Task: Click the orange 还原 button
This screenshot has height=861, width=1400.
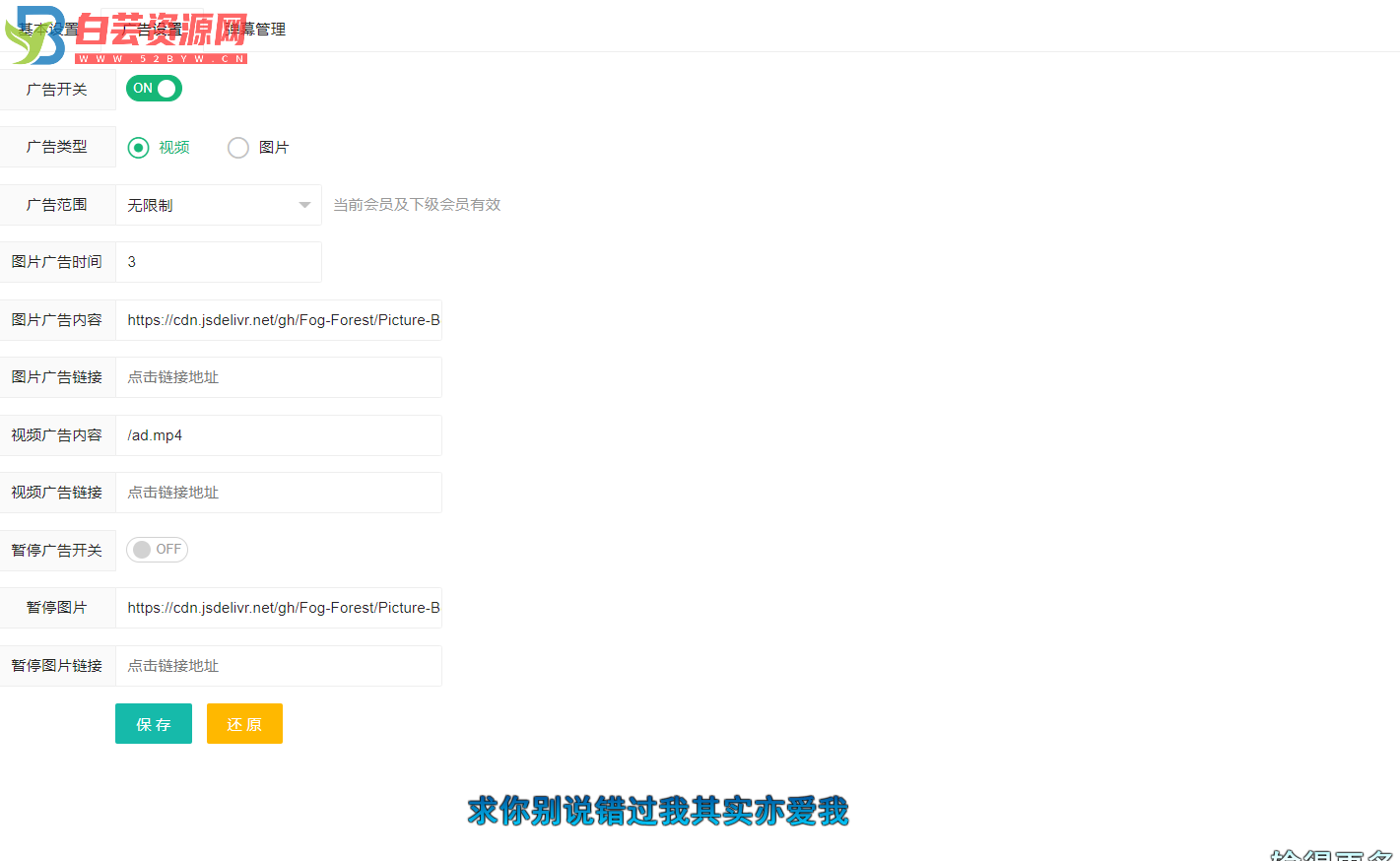Action: click(244, 724)
